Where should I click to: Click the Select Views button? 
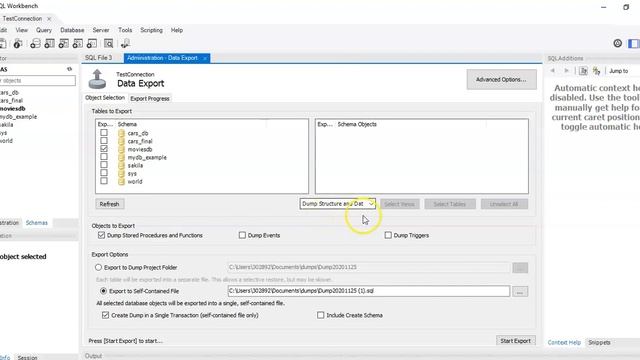tap(400, 204)
